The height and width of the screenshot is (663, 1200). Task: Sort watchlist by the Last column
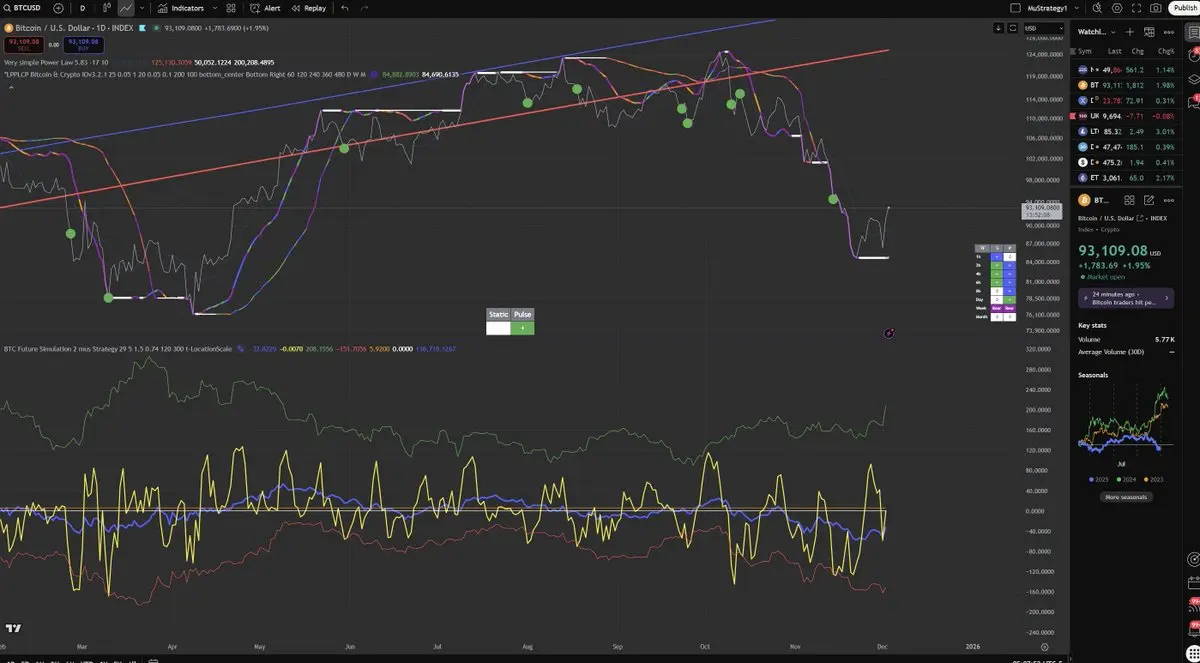[x=1113, y=51]
